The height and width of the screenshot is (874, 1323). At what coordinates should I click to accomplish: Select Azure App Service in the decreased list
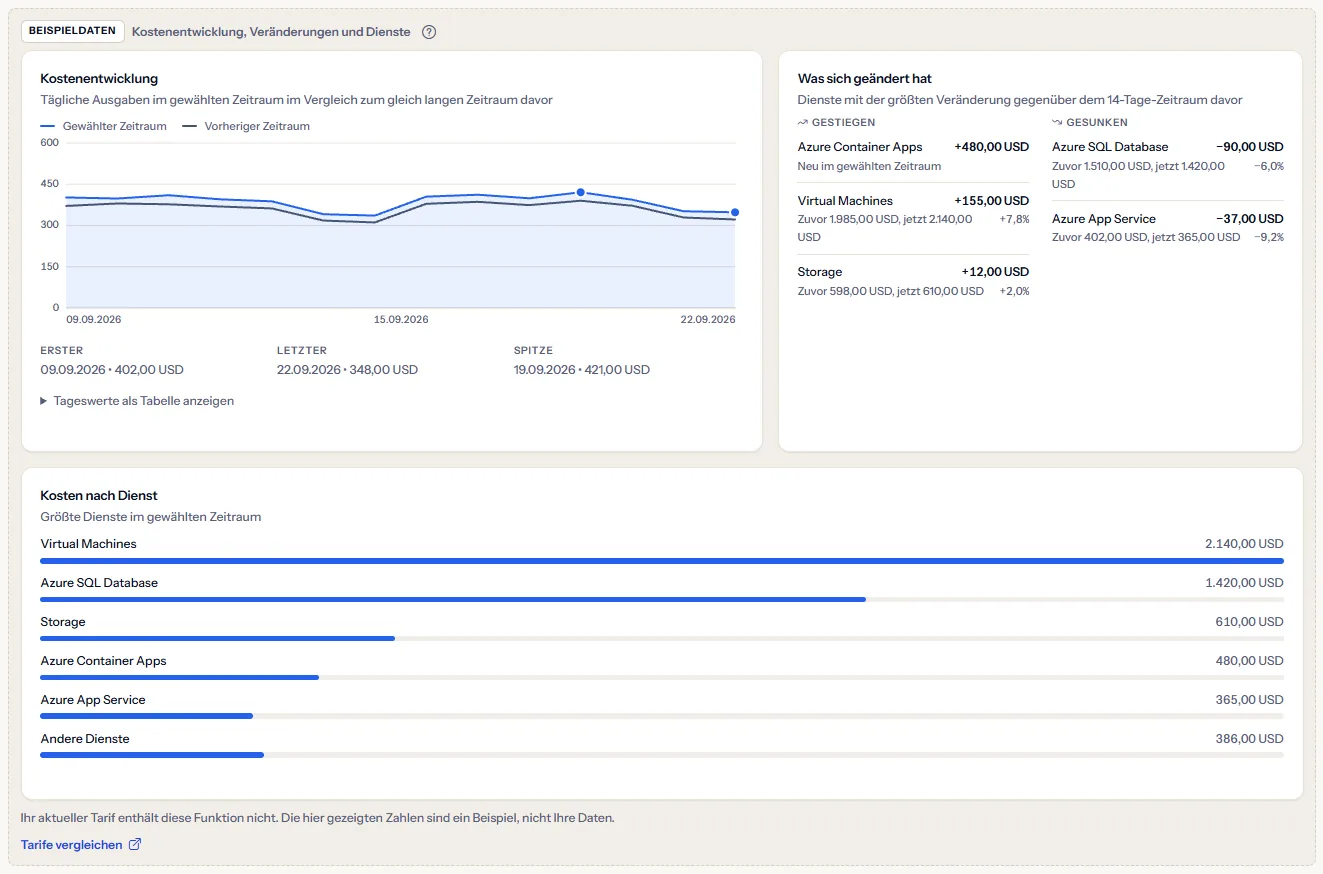[x=1168, y=227]
